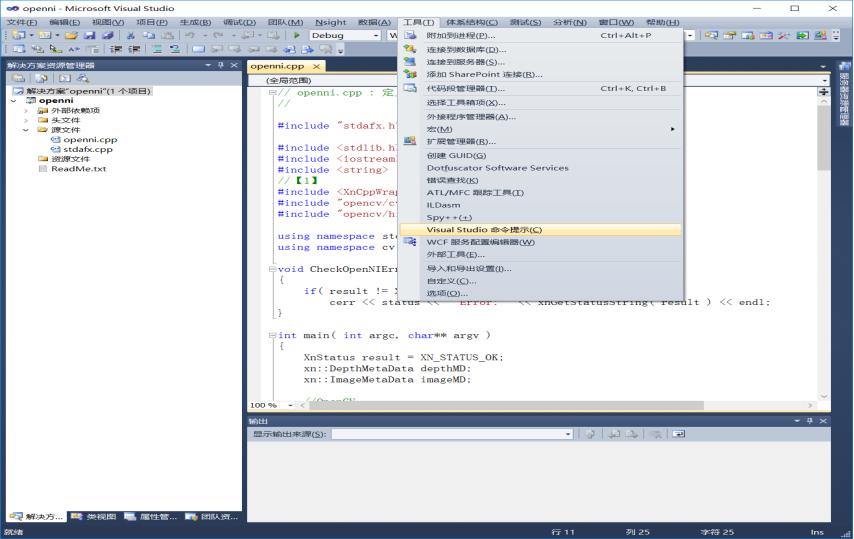854x539 pixels.
Task: Open the 100% zoom level dropdown
Action: coord(290,406)
